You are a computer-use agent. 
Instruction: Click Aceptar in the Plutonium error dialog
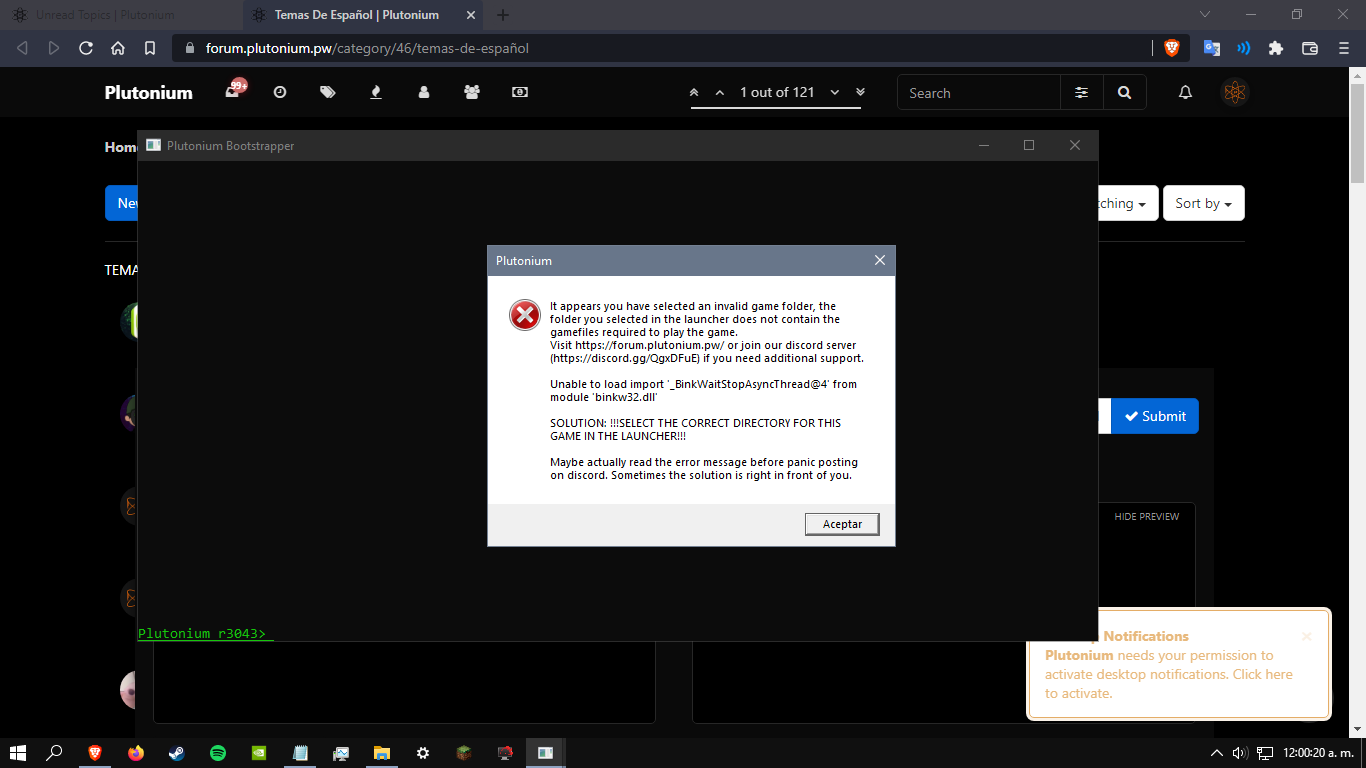click(842, 524)
